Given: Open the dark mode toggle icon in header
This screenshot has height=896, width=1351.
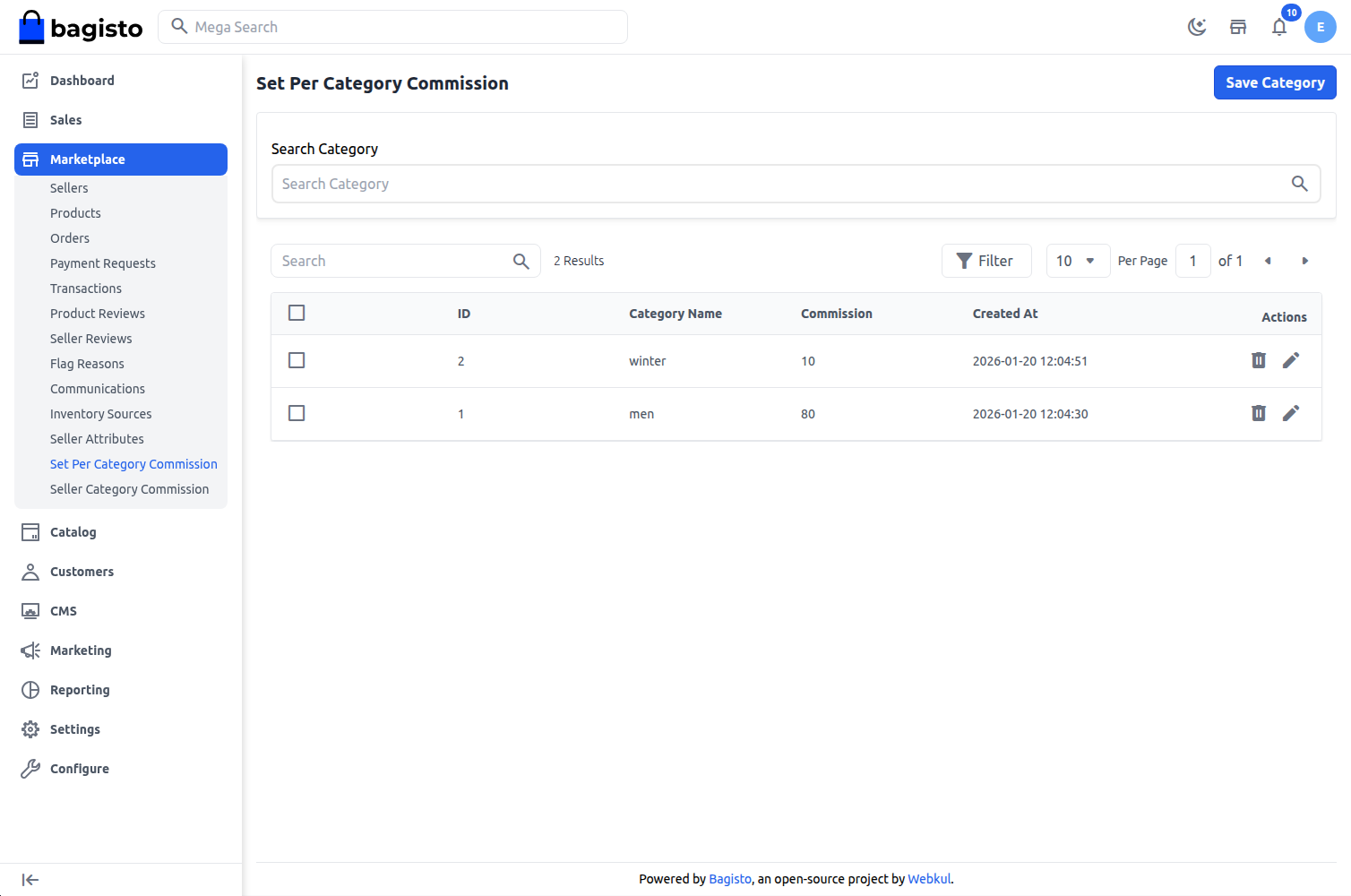Looking at the screenshot, I should [x=1197, y=27].
